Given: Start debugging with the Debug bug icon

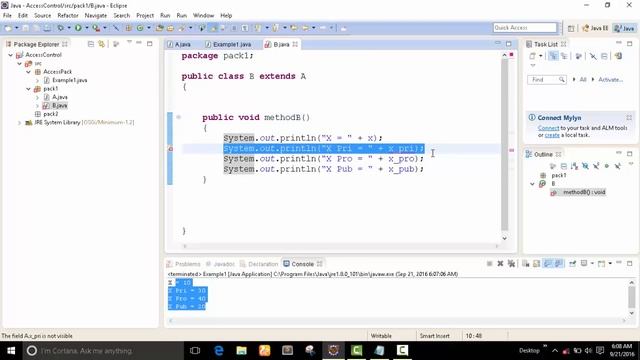Looking at the screenshot, I should (x=60, y=28).
